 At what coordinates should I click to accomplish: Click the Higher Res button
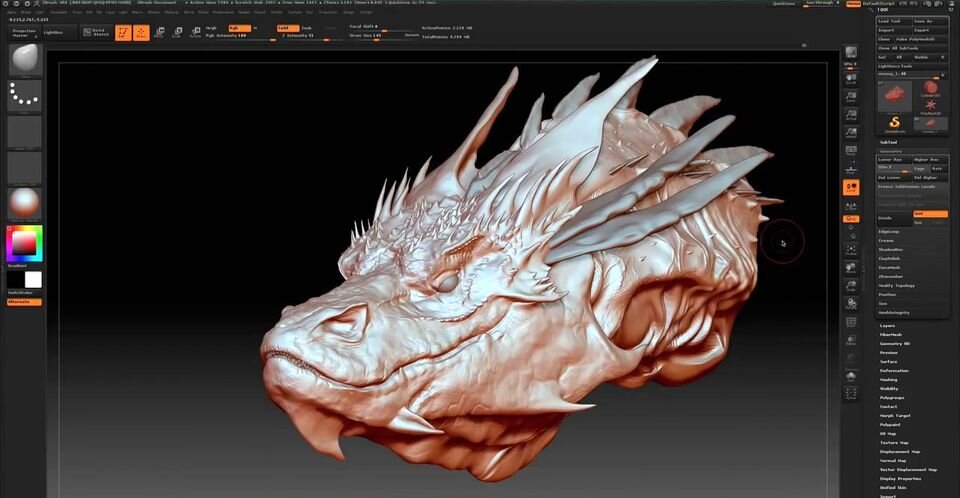click(x=930, y=160)
